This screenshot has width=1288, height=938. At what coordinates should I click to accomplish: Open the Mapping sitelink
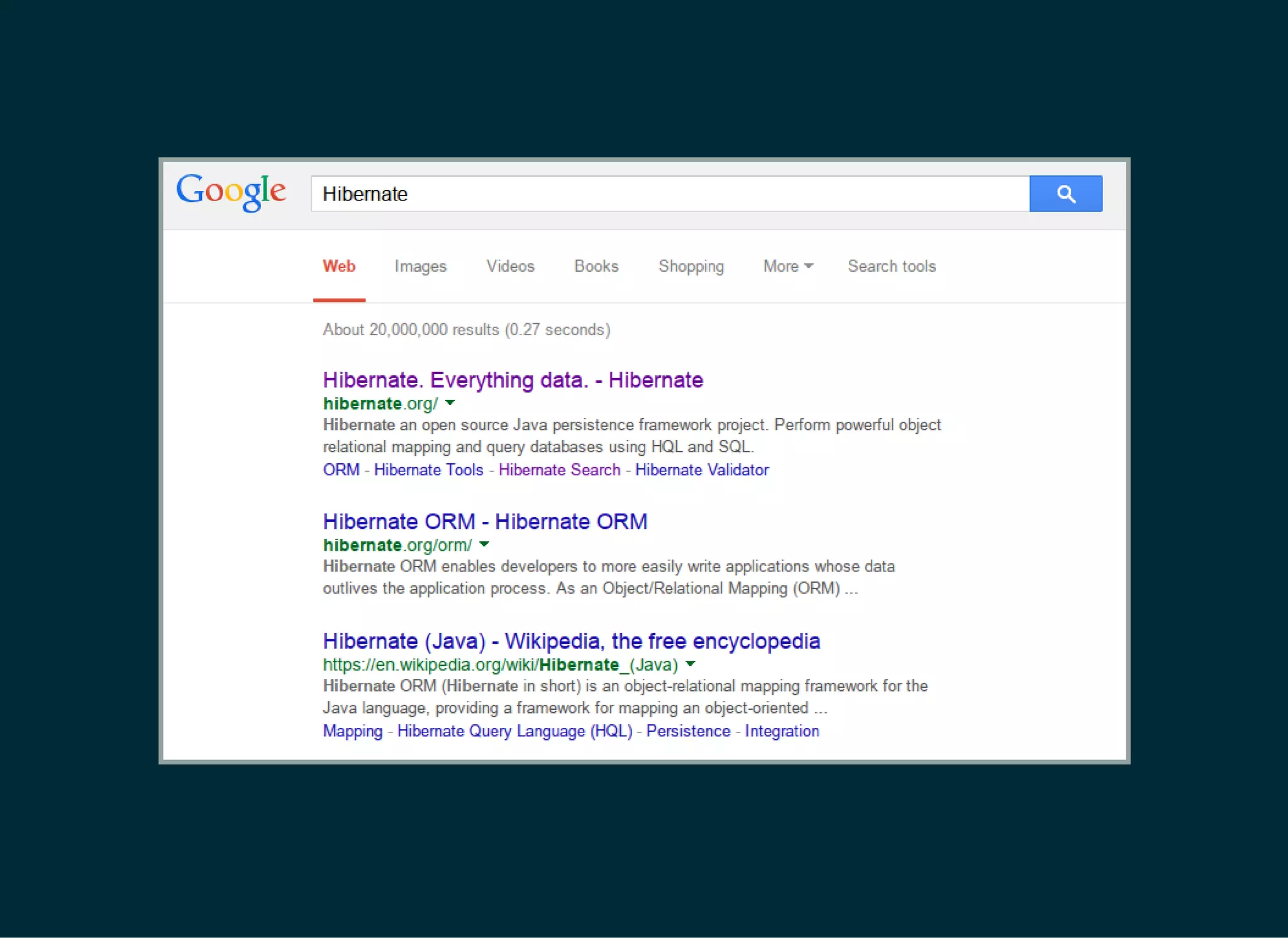pos(352,731)
